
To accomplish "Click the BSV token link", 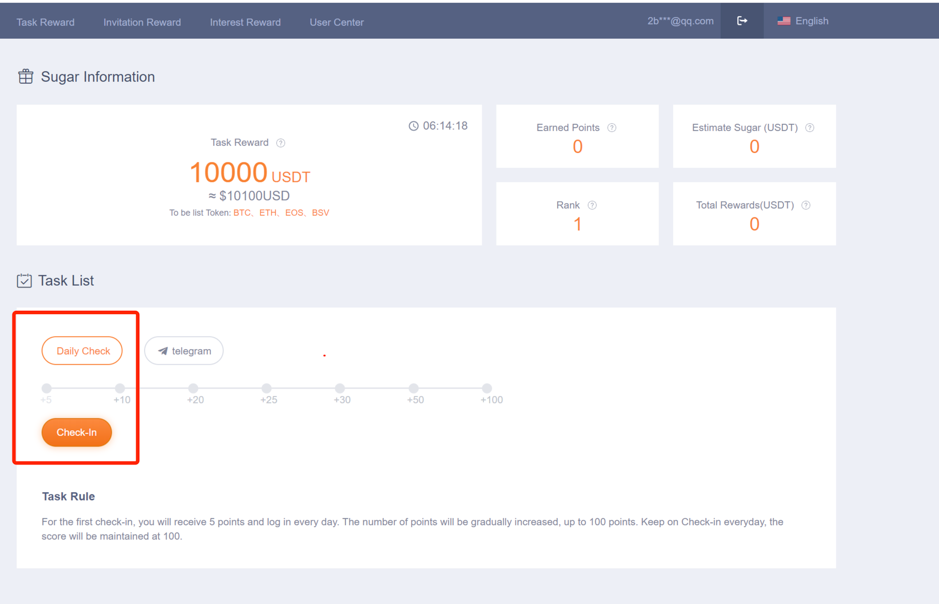I will point(320,213).
